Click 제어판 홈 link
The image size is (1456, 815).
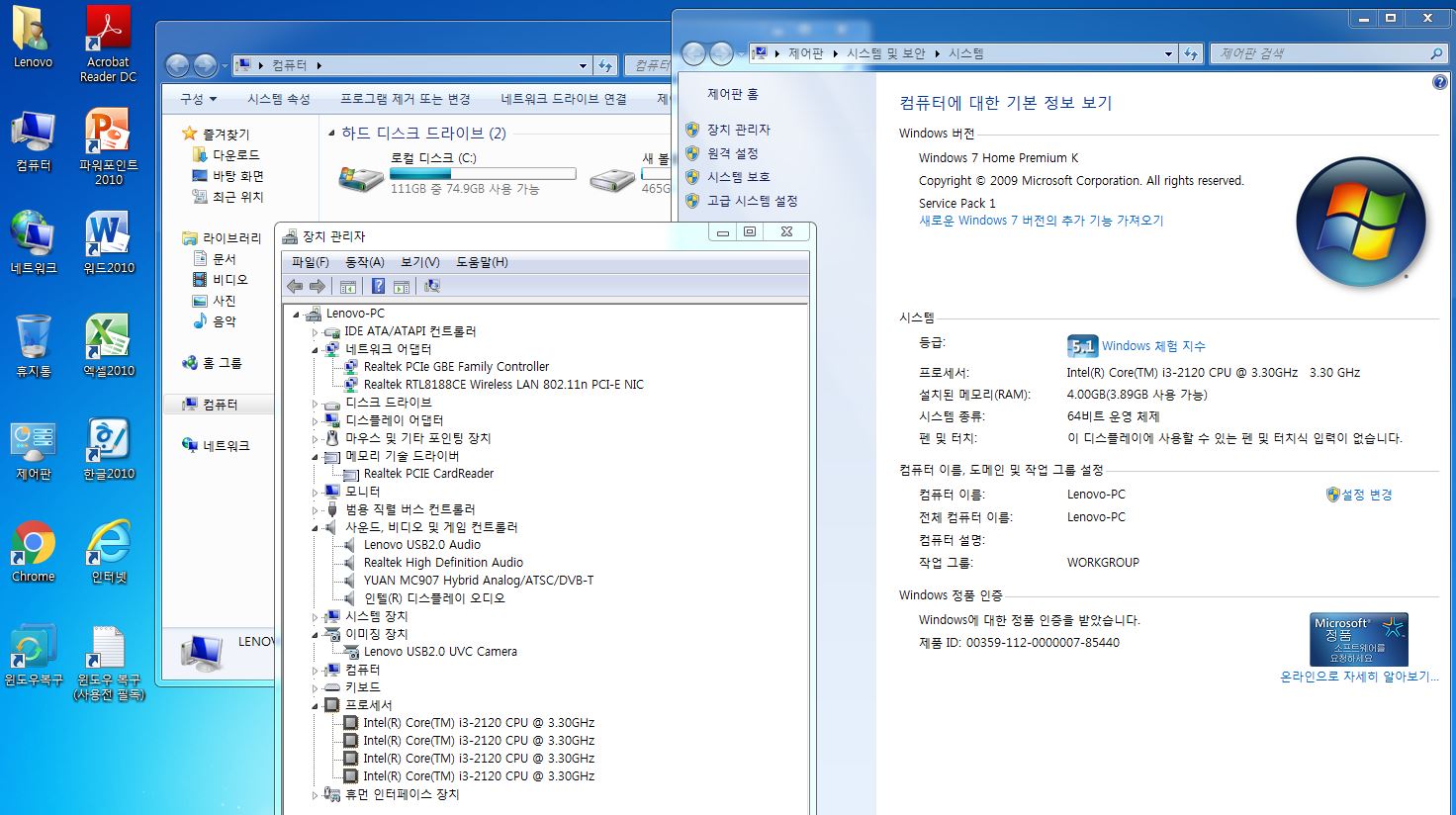[x=733, y=94]
